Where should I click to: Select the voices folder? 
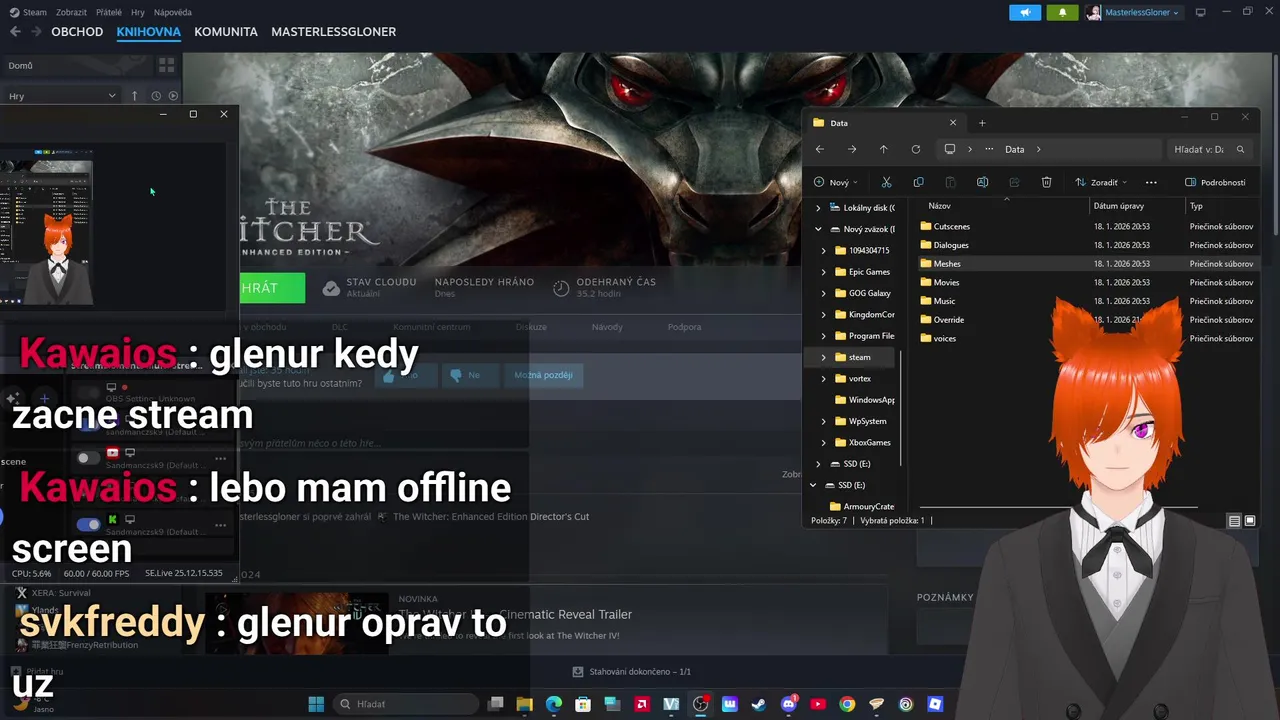click(x=937, y=338)
